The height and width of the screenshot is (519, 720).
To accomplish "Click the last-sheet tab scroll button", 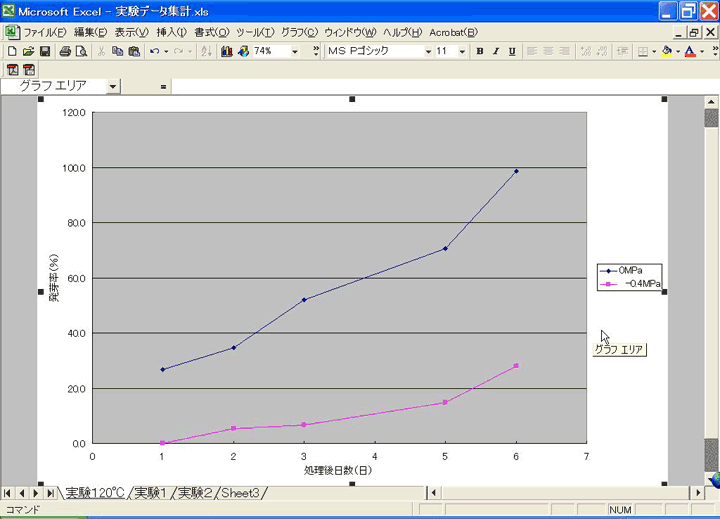I will click(x=50, y=493).
